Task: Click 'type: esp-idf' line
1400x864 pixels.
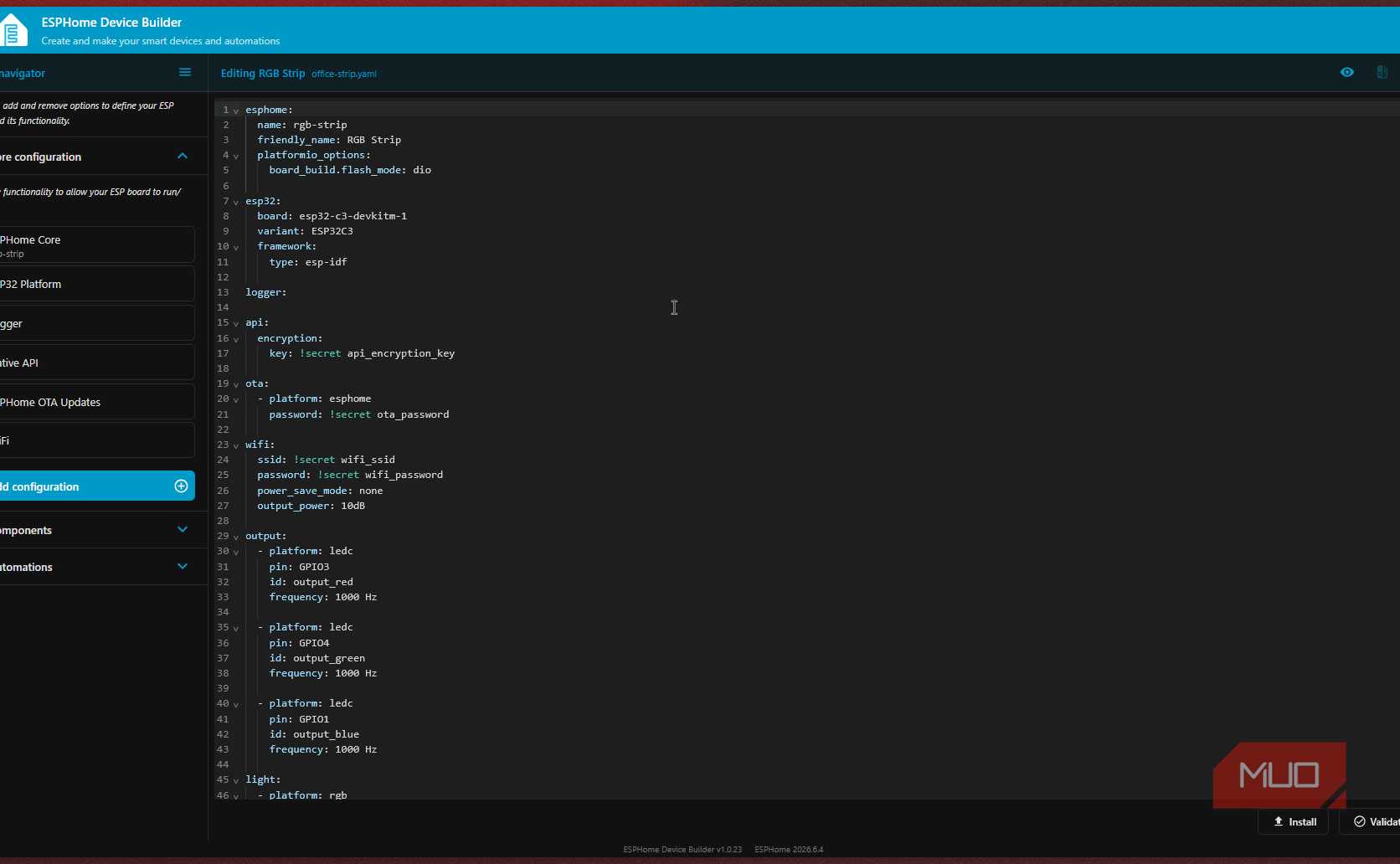Action: [308, 262]
